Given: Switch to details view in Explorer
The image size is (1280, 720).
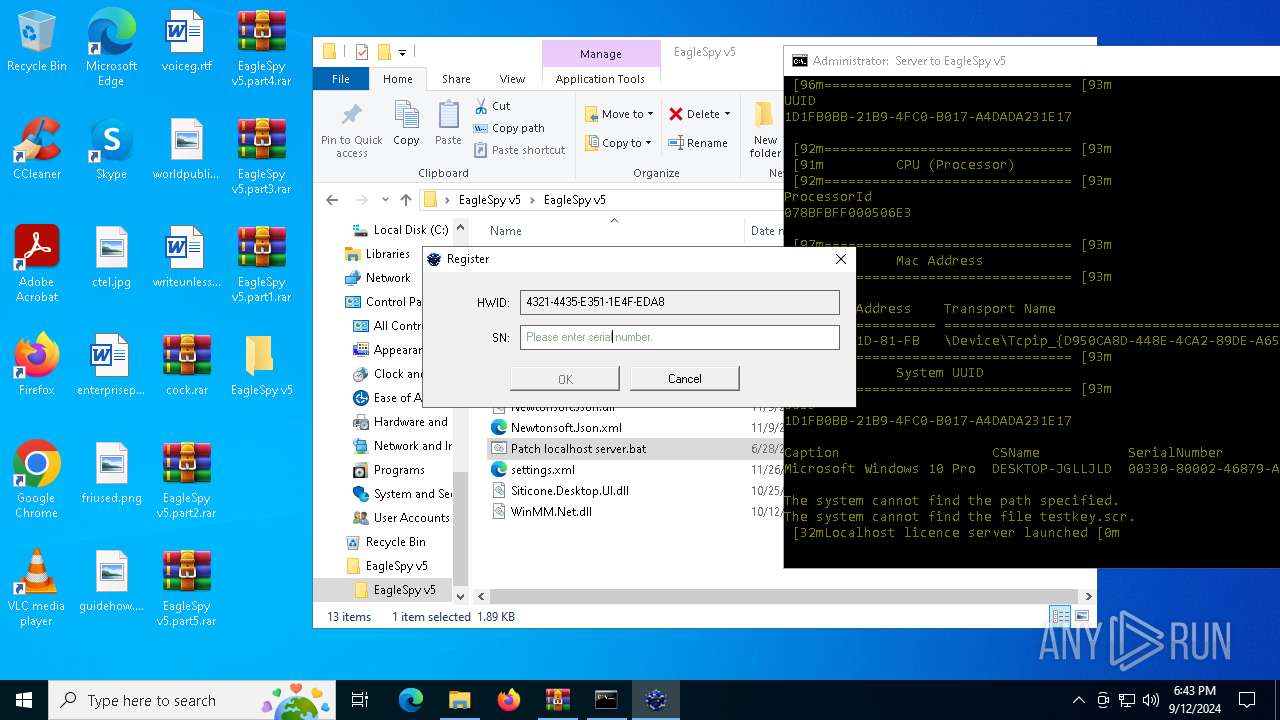Looking at the screenshot, I should (x=1059, y=616).
